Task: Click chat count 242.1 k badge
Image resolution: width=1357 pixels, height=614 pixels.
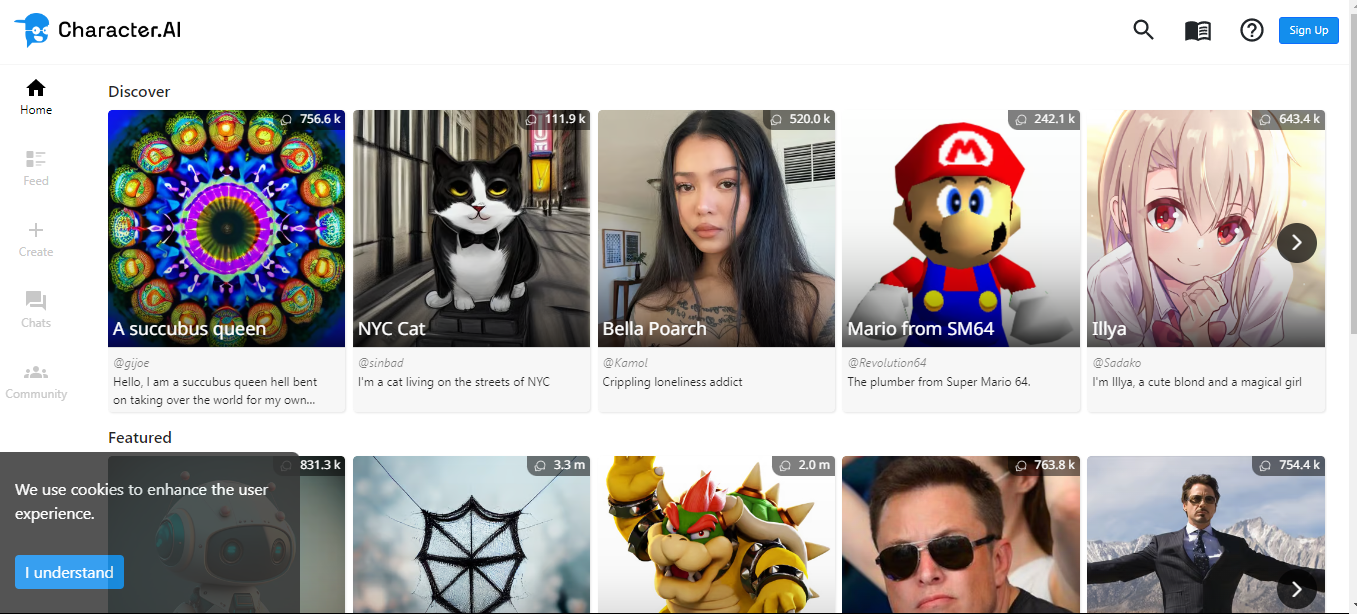Action: (x=1045, y=119)
